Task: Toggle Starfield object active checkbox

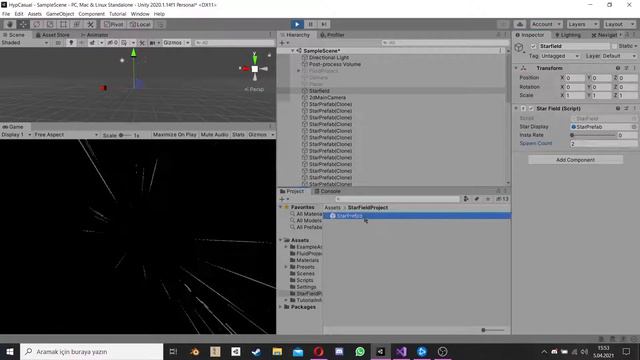Action: (x=533, y=47)
